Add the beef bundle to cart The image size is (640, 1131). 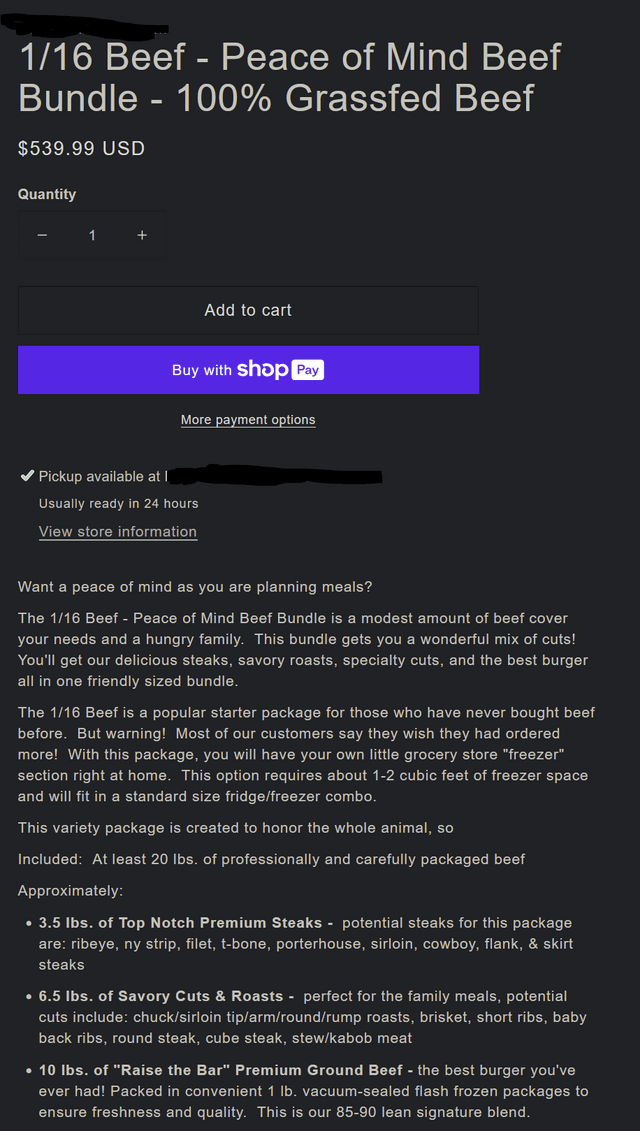coord(248,310)
